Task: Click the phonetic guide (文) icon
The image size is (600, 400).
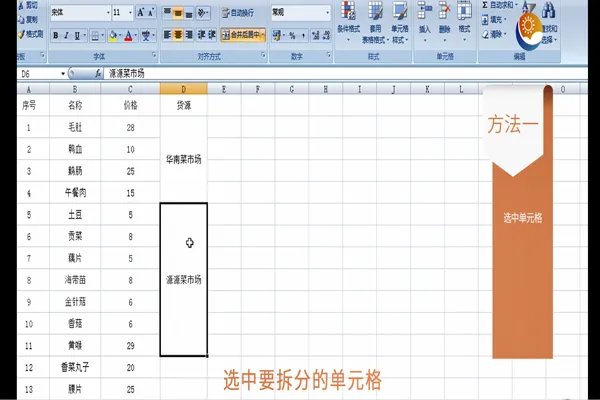Action: click(x=146, y=36)
